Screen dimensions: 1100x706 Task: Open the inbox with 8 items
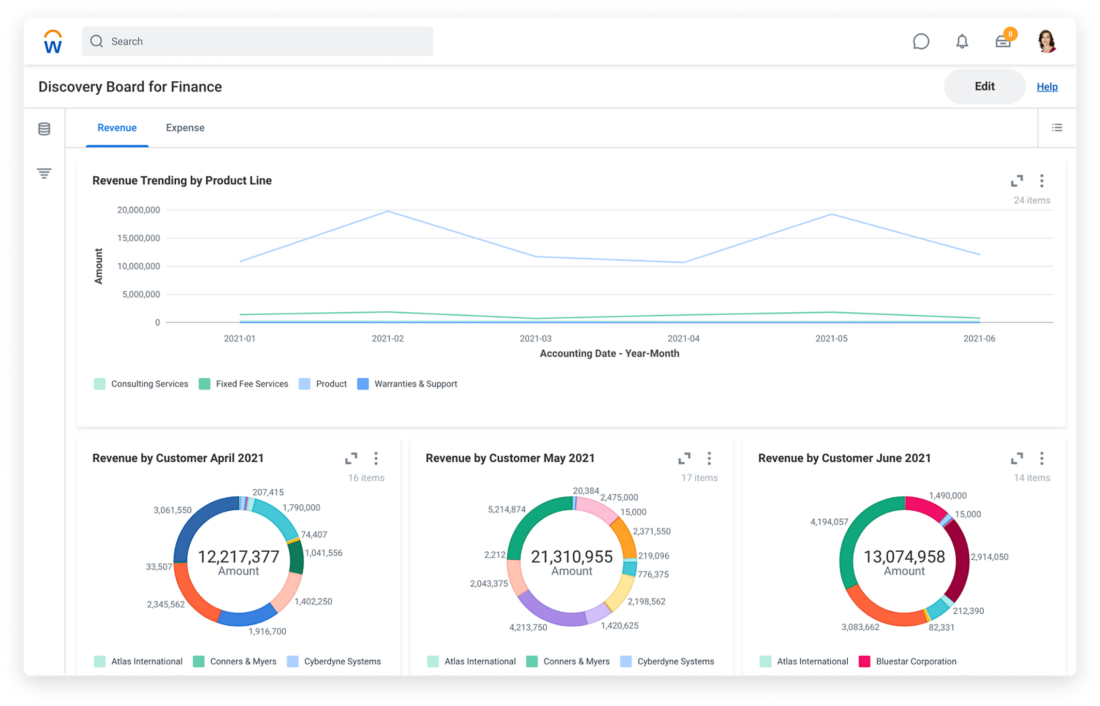(x=1002, y=41)
